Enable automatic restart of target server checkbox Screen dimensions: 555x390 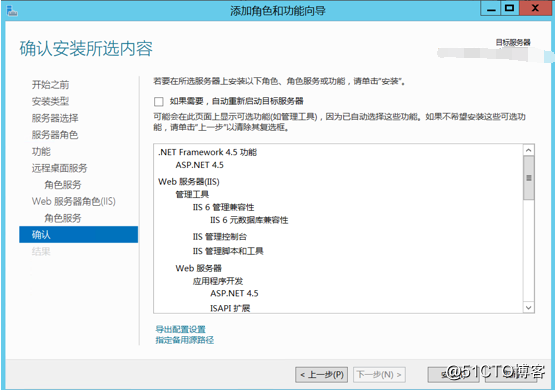tap(159, 102)
